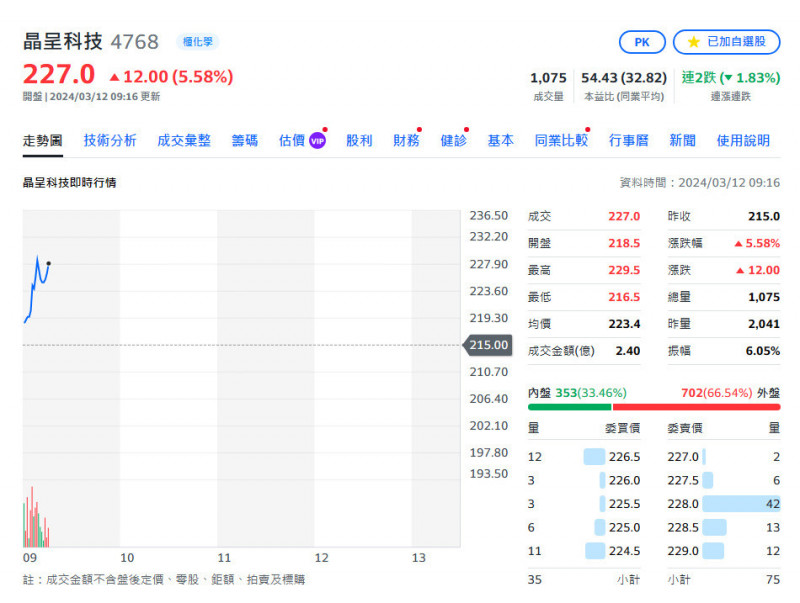Open the 財務 tab

pyautogui.click(x=406, y=140)
